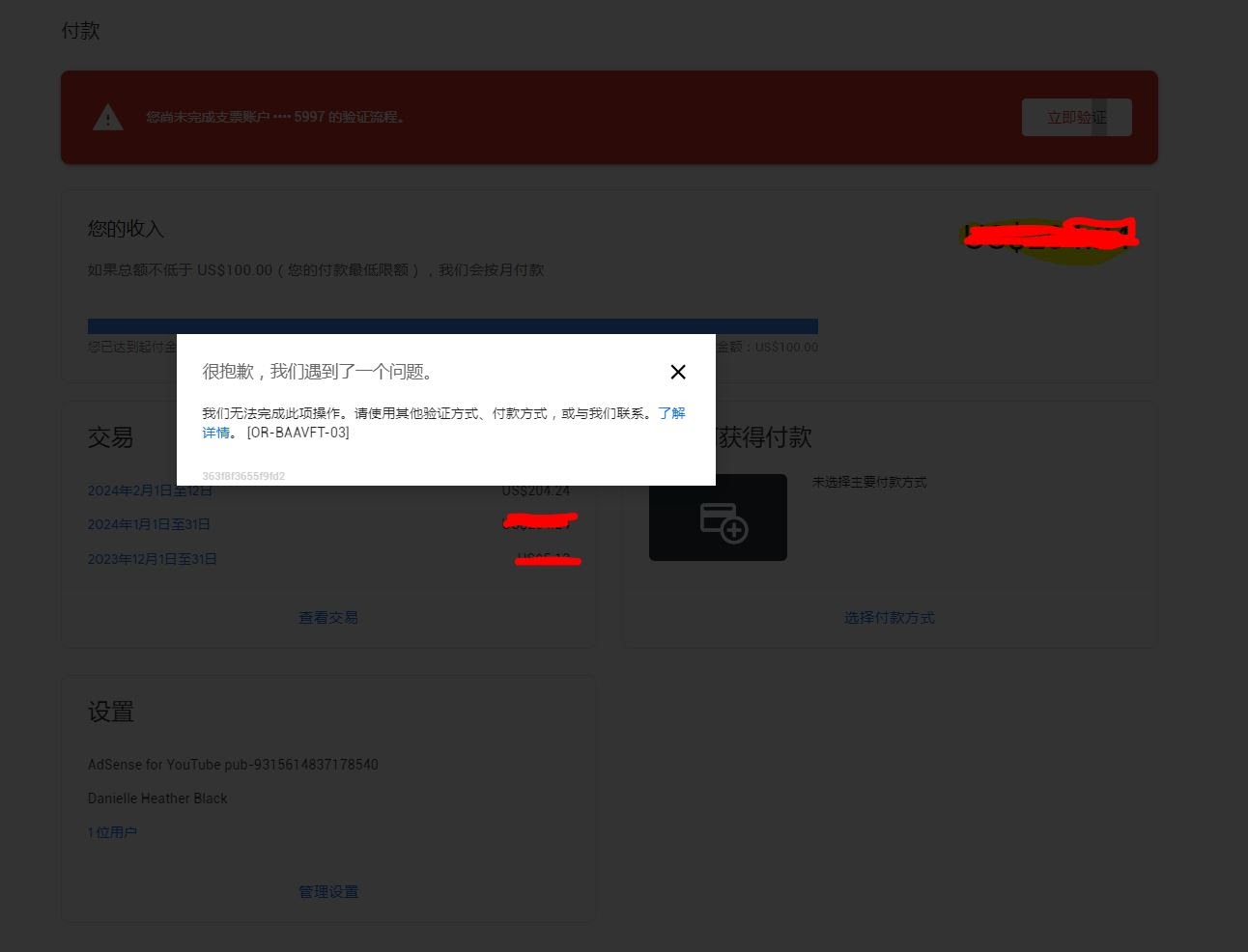Image resolution: width=1248 pixels, height=952 pixels.
Task: Select the error code OR-BAAVFT-03 text
Action: click(x=298, y=432)
